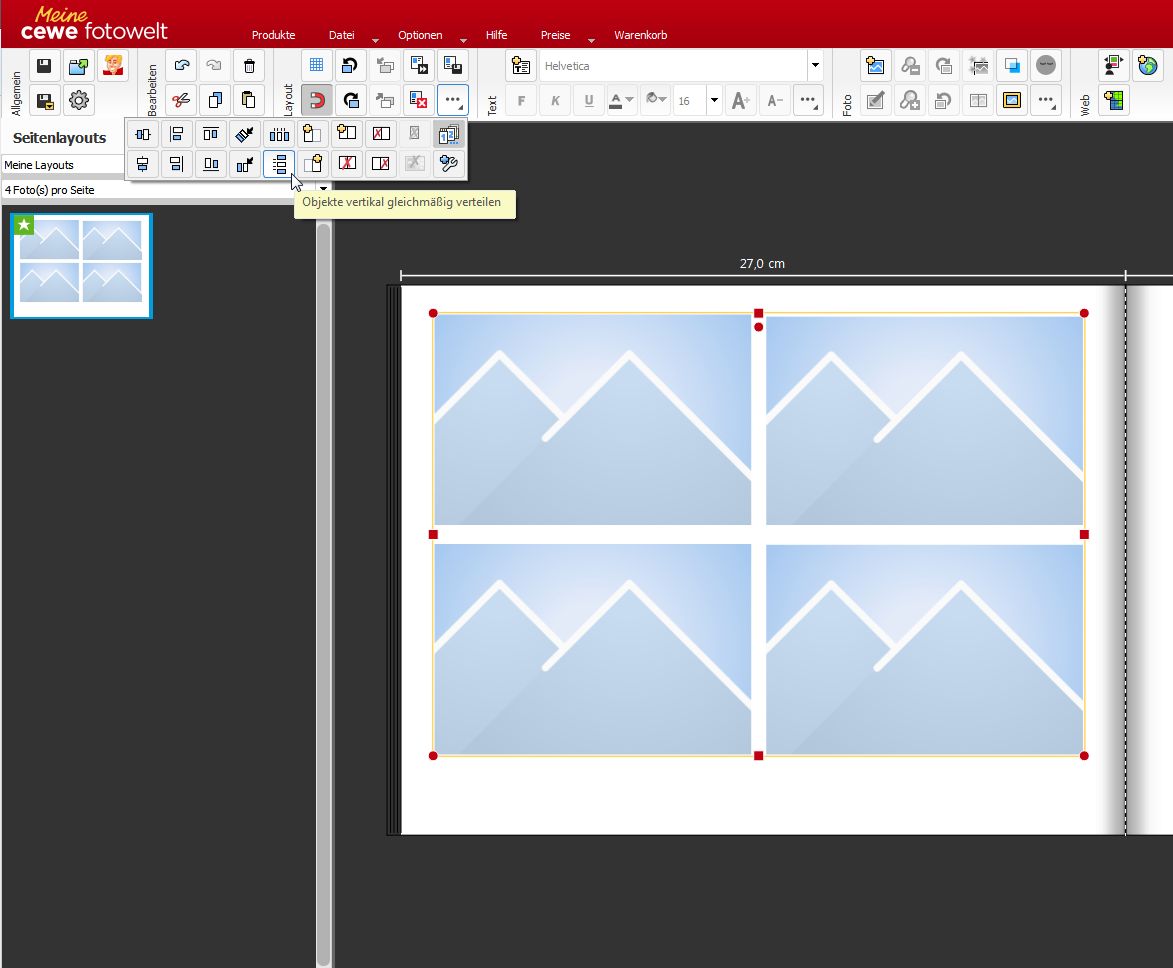Image resolution: width=1173 pixels, height=968 pixels.
Task: Click the scissors cut icon
Action: point(181,100)
